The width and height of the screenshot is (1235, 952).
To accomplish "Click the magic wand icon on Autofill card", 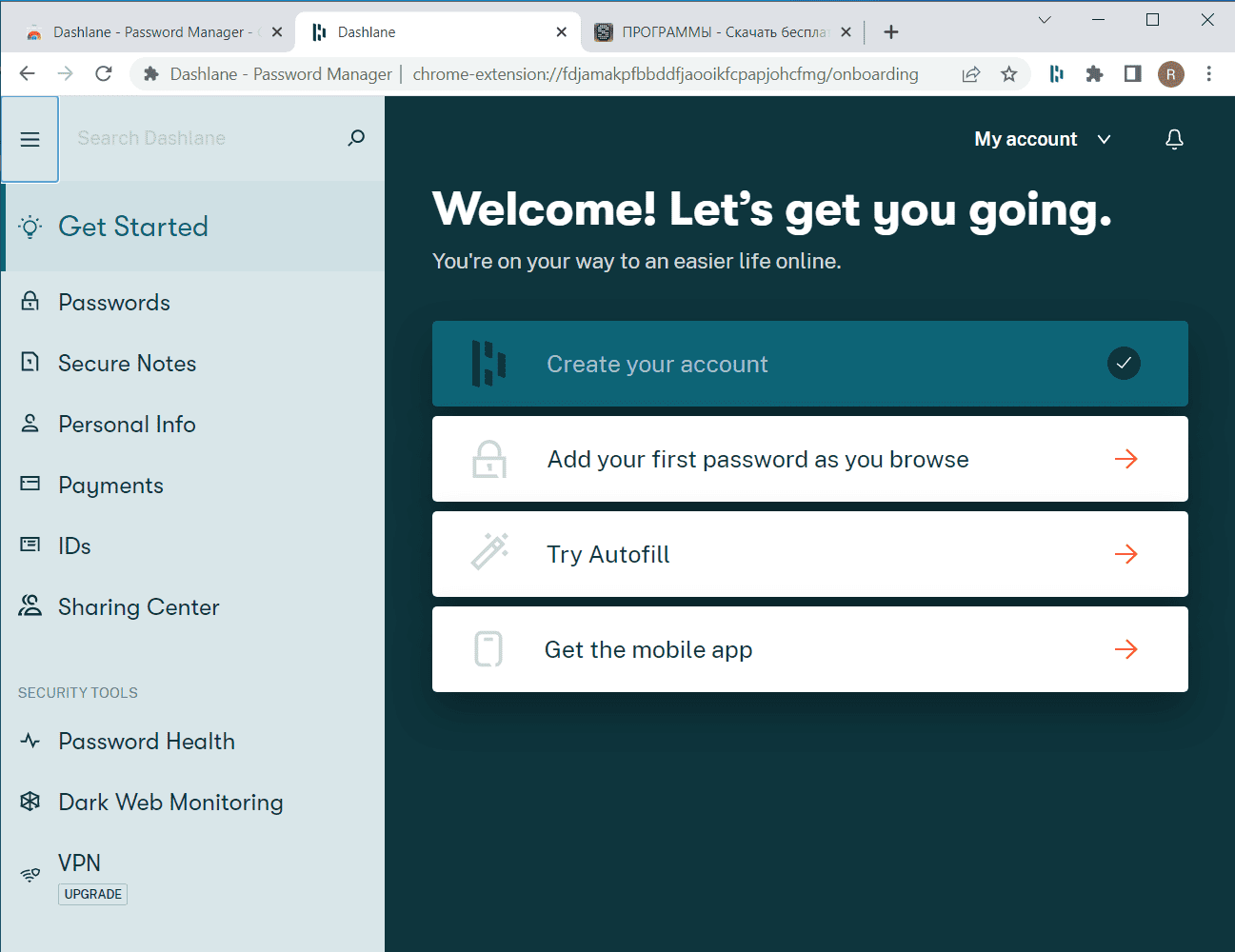I will click(489, 551).
